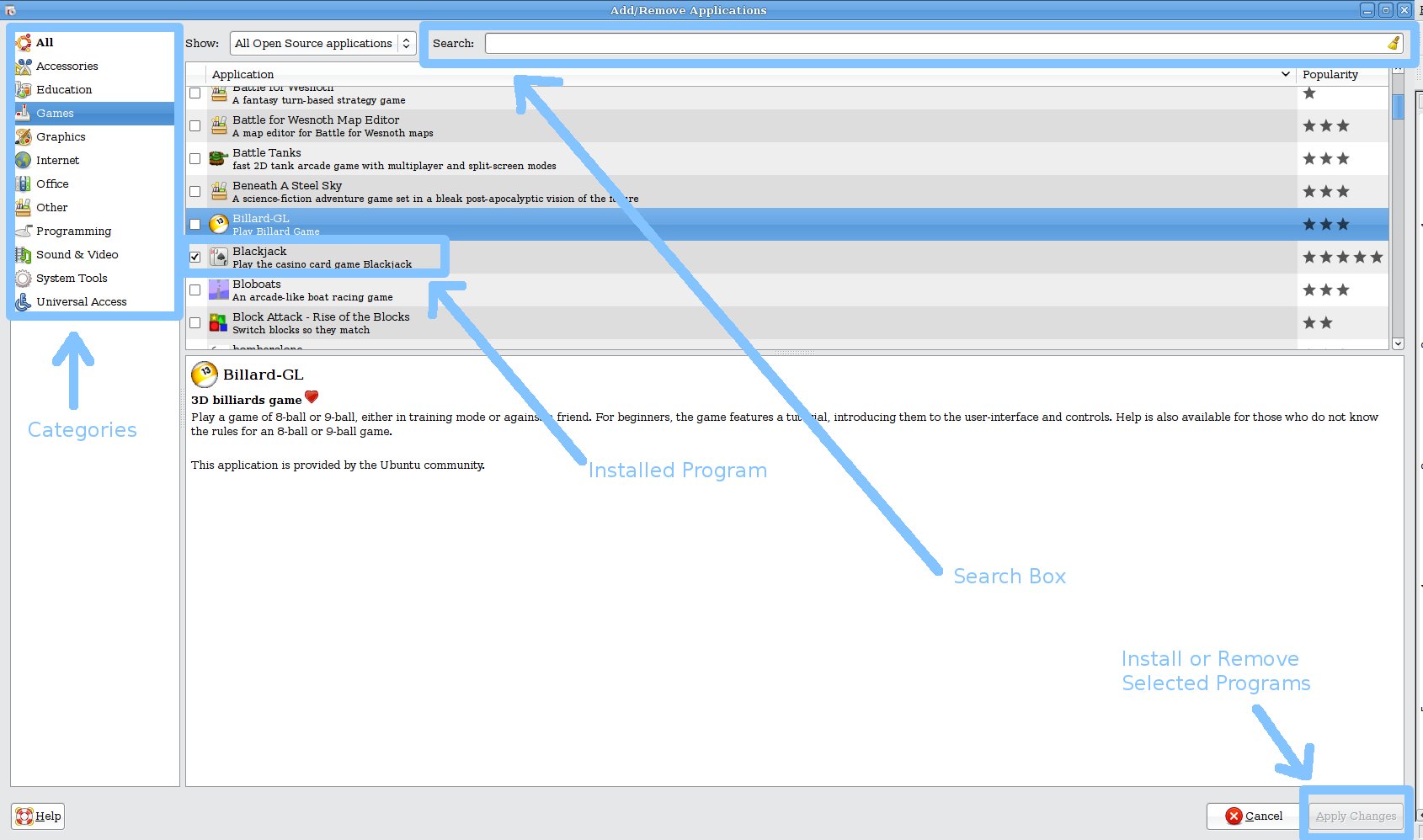Click the clear search broom icon
The width and height of the screenshot is (1423, 840).
(1394, 43)
